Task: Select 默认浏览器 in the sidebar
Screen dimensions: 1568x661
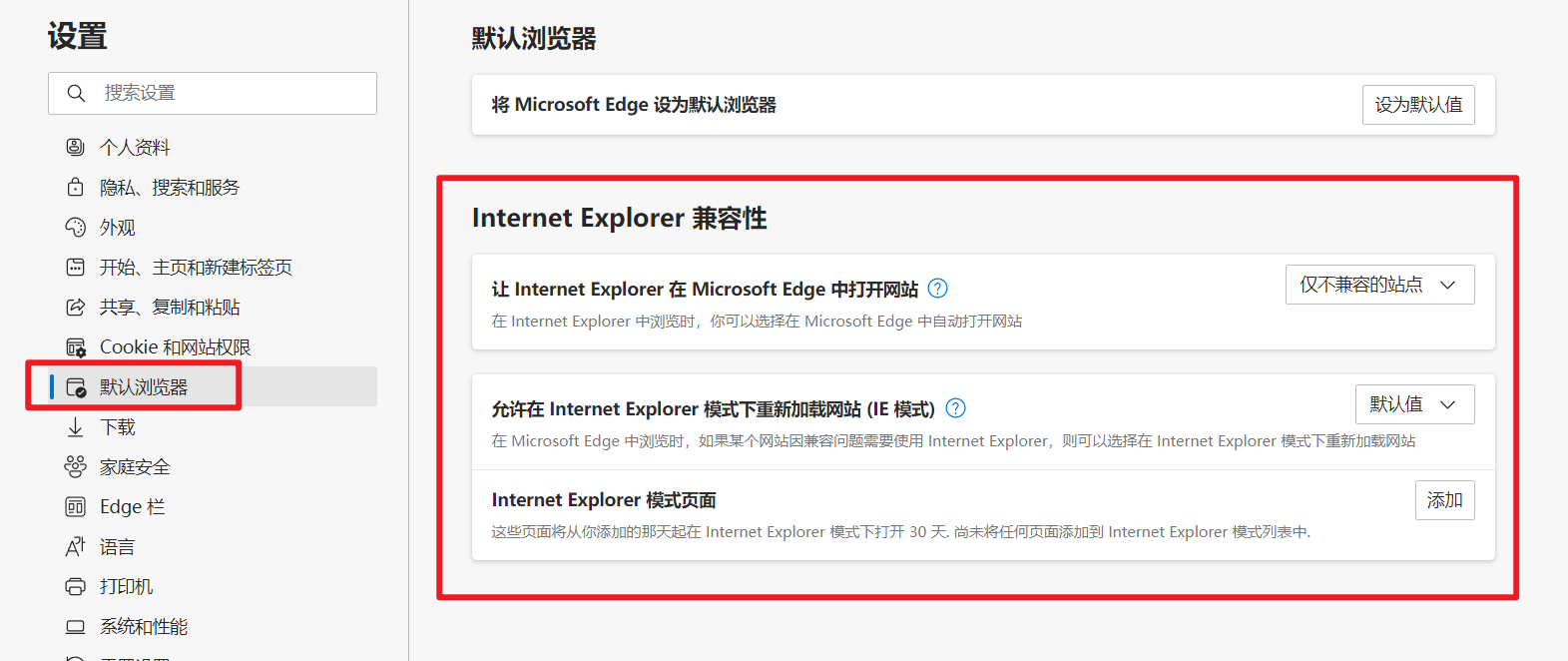Action: [144, 386]
